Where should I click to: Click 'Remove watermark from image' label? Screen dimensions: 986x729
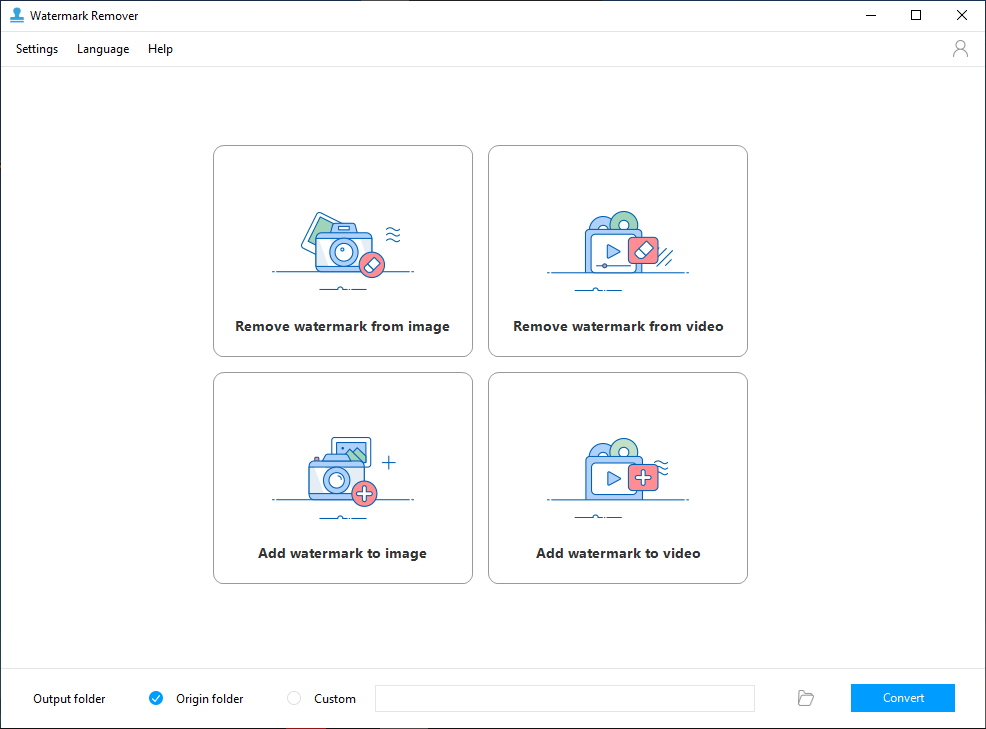point(343,326)
